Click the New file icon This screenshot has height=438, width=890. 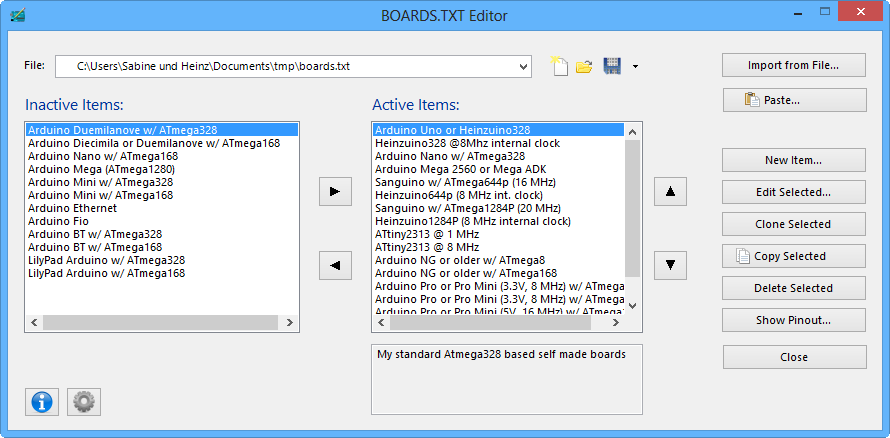(559, 66)
